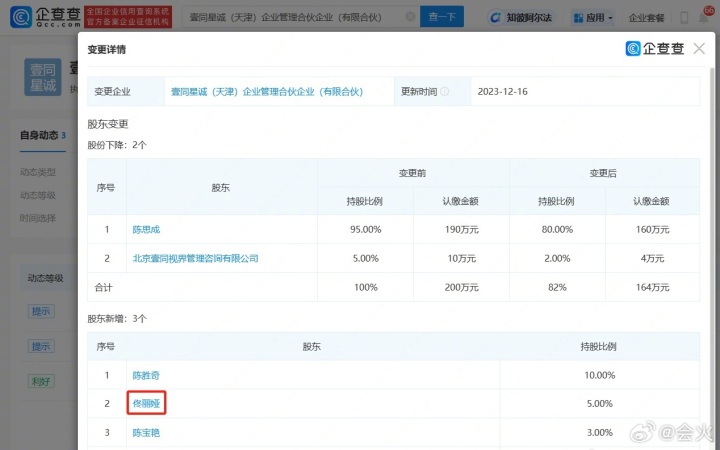Image resolution: width=720 pixels, height=450 pixels.
Task: Click the 4万元 cell in 变更后
Action: [x=652, y=259]
